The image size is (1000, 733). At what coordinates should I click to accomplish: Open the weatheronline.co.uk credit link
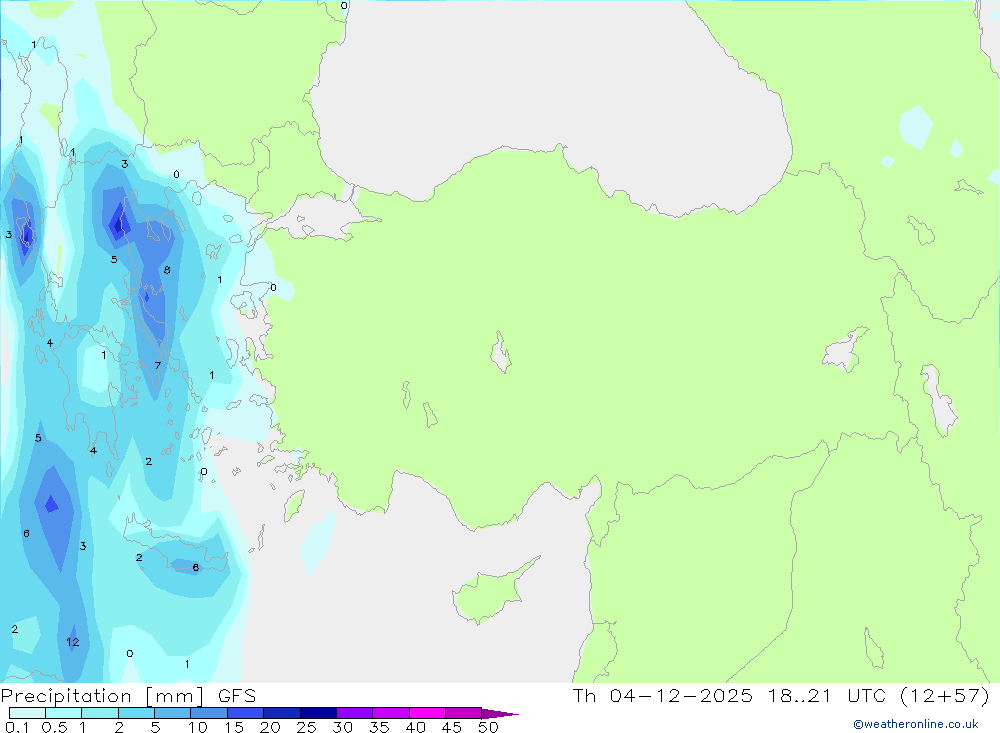click(x=916, y=724)
